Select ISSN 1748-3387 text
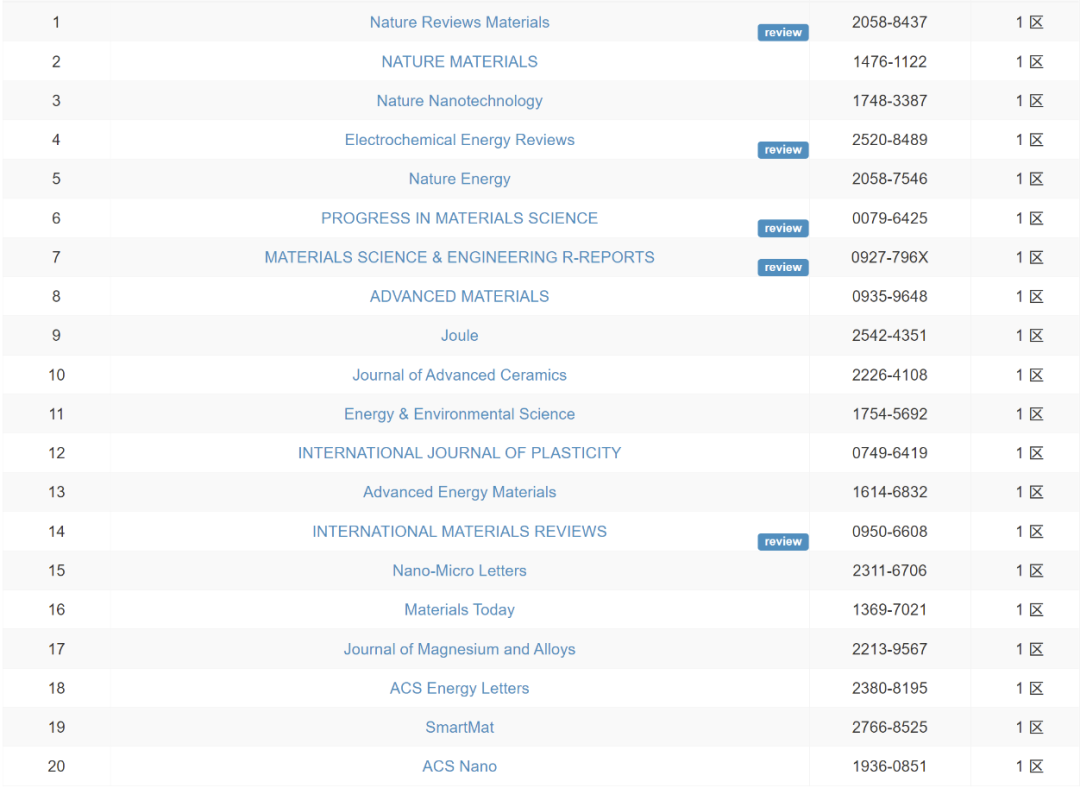The image size is (1080, 788). tap(889, 101)
